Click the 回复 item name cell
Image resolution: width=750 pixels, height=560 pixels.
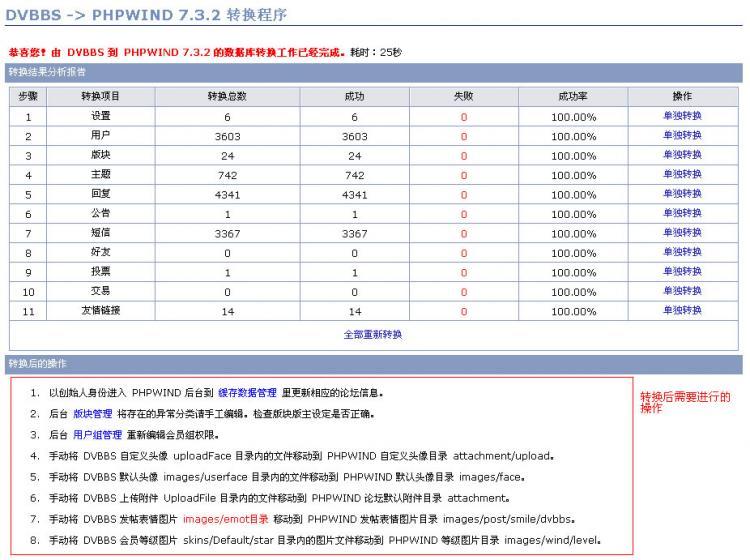point(100,194)
